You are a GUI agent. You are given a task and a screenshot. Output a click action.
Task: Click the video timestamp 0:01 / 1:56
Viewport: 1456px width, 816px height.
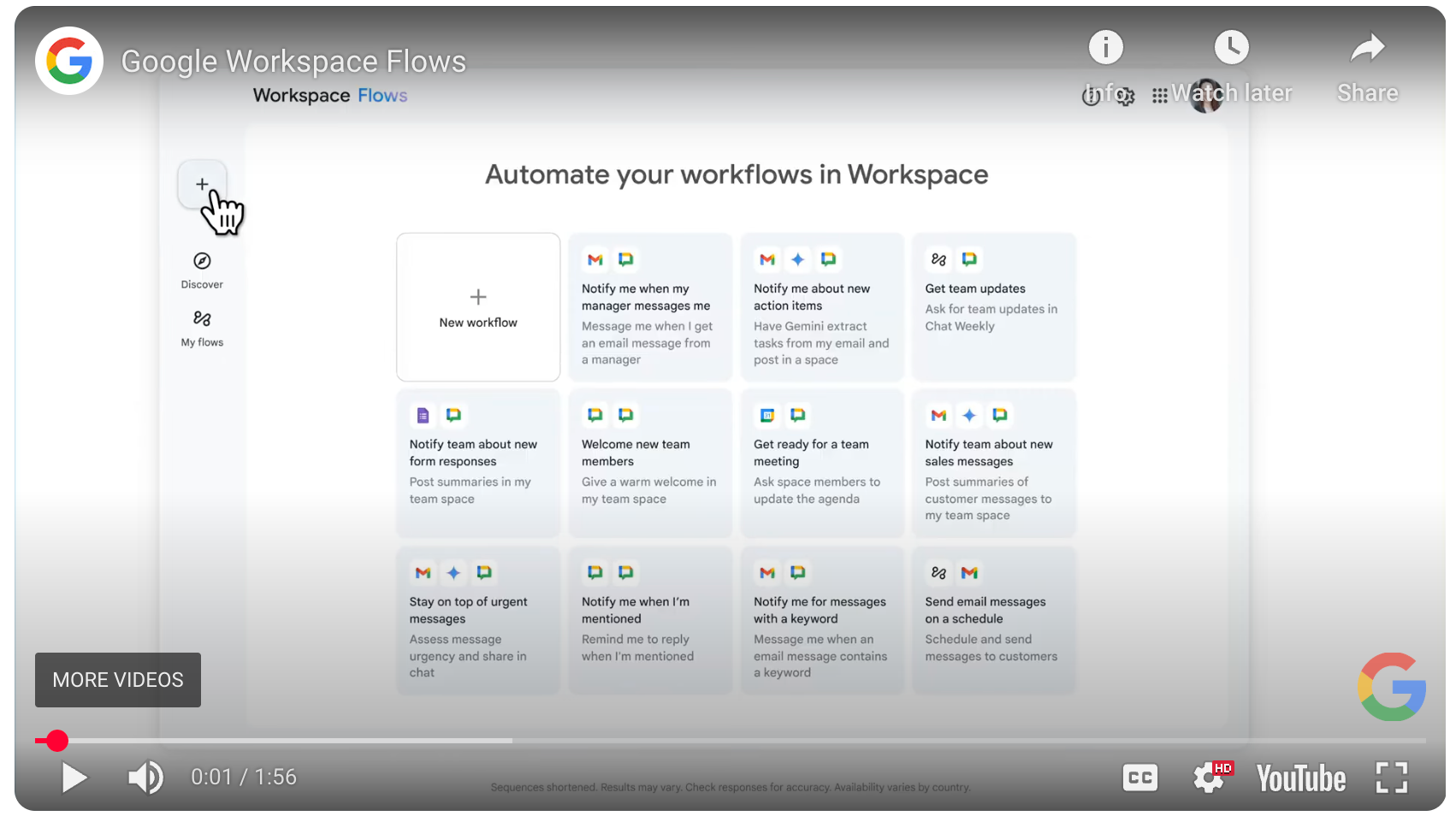244,777
